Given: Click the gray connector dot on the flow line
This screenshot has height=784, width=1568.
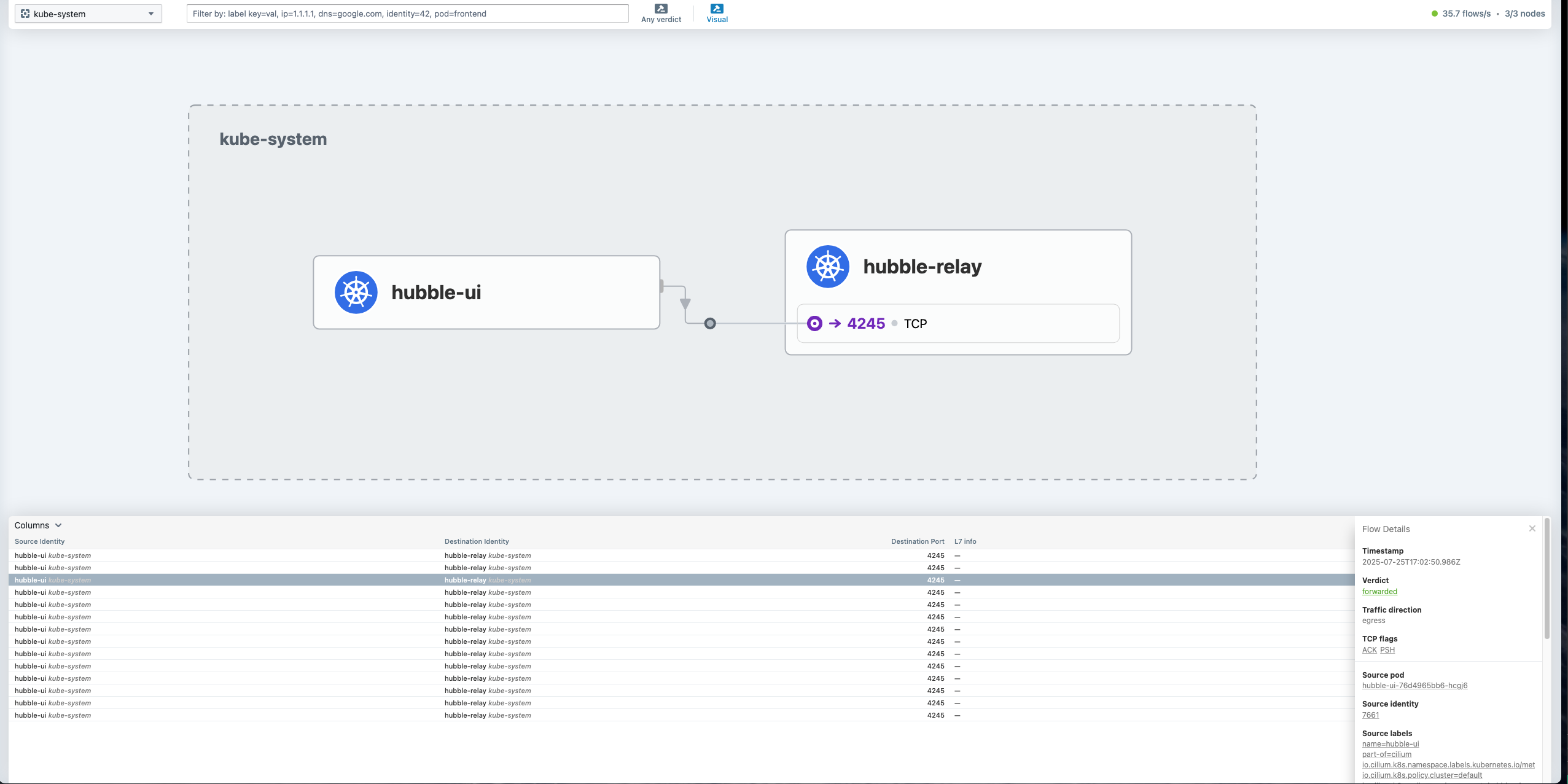Looking at the screenshot, I should click(x=710, y=323).
